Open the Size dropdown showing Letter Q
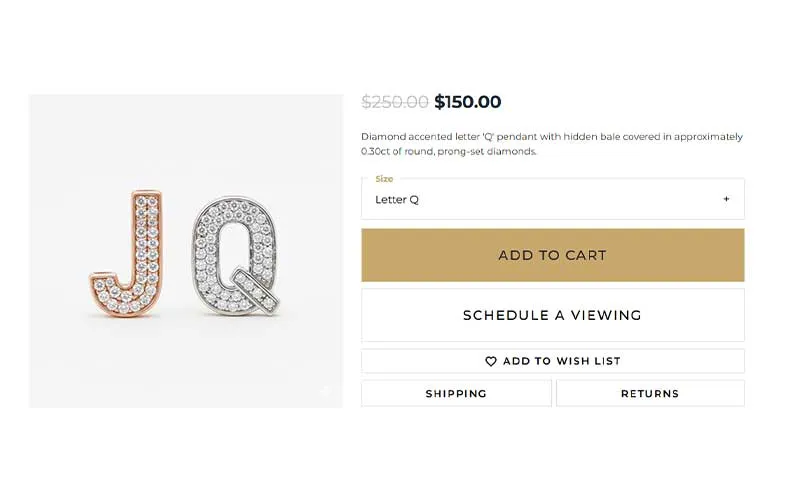Viewport: 800px width, 500px height. click(552, 199)
